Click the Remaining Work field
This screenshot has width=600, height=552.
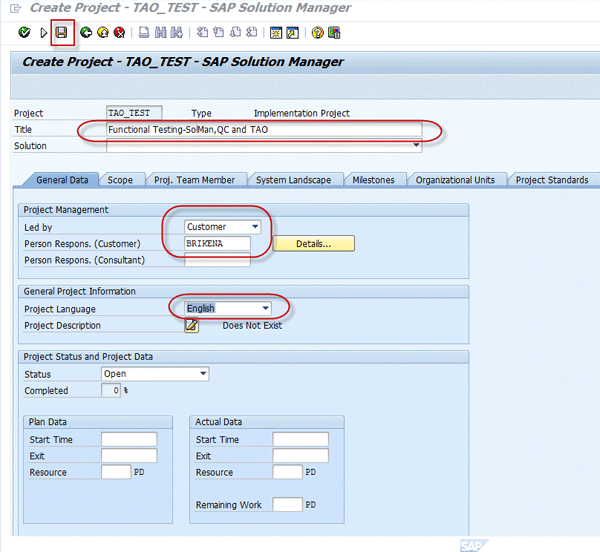click(x=288, y=505)
